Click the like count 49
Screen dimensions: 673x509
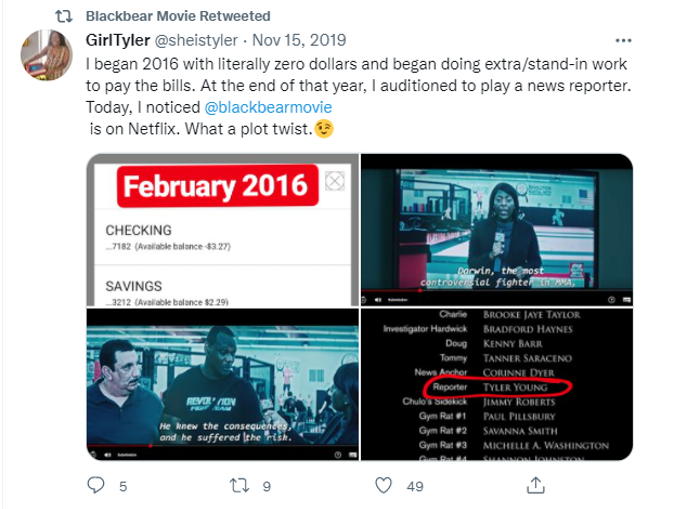click(415, 486)
